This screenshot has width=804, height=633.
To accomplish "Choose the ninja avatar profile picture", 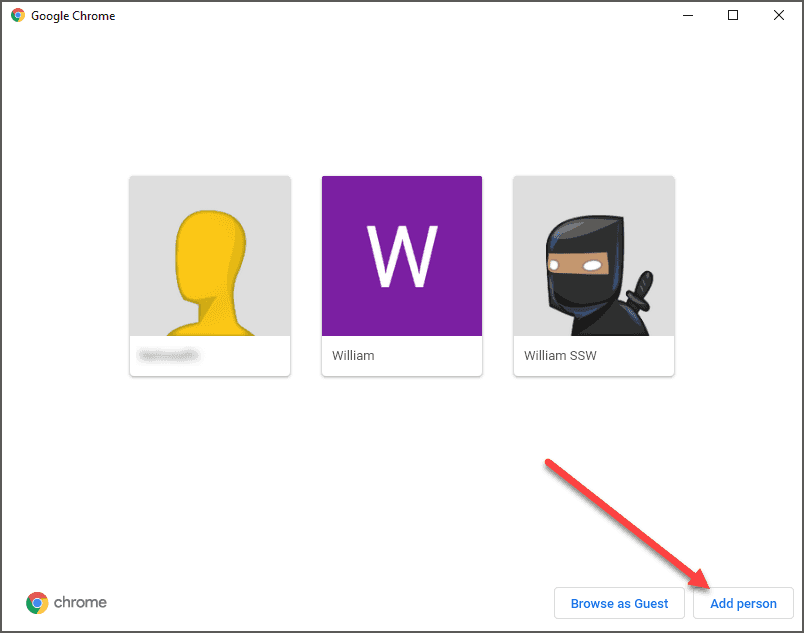I will [594, 257].
